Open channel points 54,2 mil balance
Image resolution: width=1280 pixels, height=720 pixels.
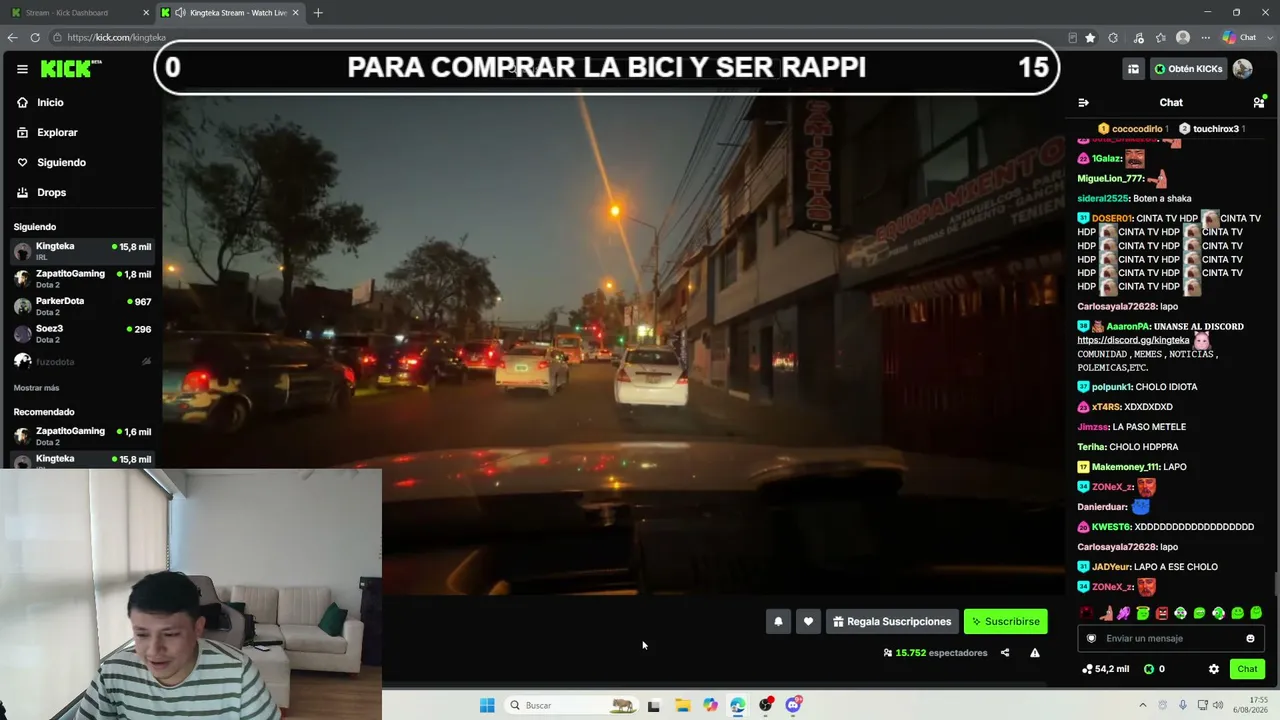coord(1105,669)
